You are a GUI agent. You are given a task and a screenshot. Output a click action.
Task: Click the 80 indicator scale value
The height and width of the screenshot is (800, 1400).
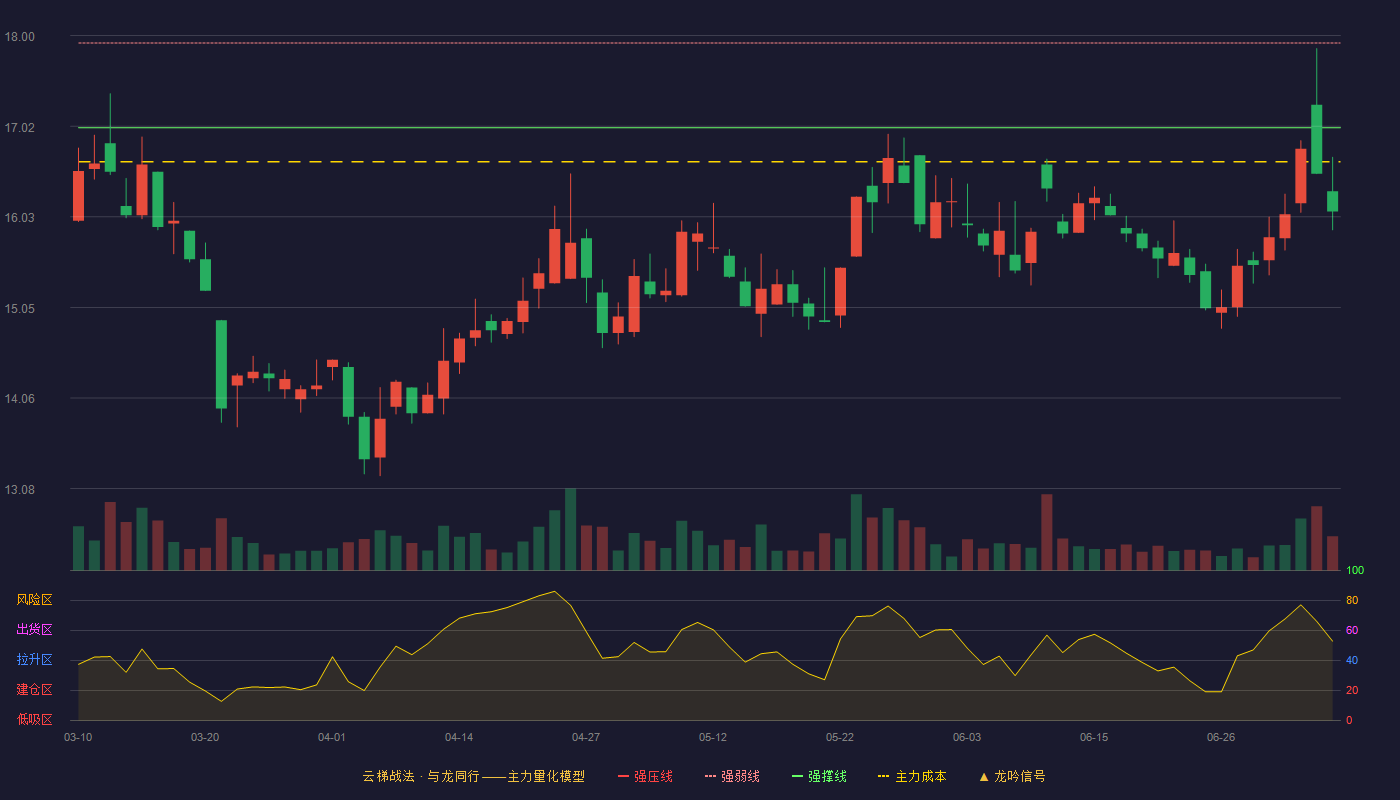(1352, 600)
